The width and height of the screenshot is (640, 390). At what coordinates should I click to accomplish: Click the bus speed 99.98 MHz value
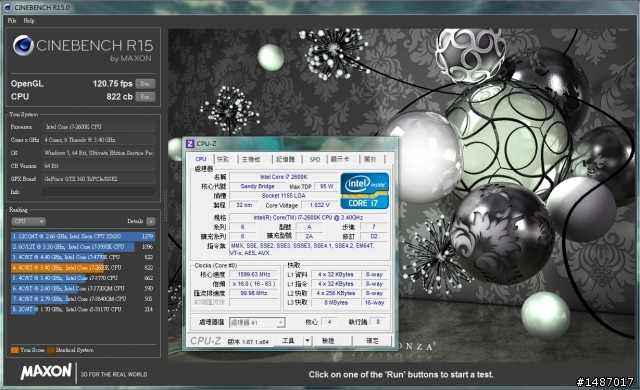tap(253, 293)
